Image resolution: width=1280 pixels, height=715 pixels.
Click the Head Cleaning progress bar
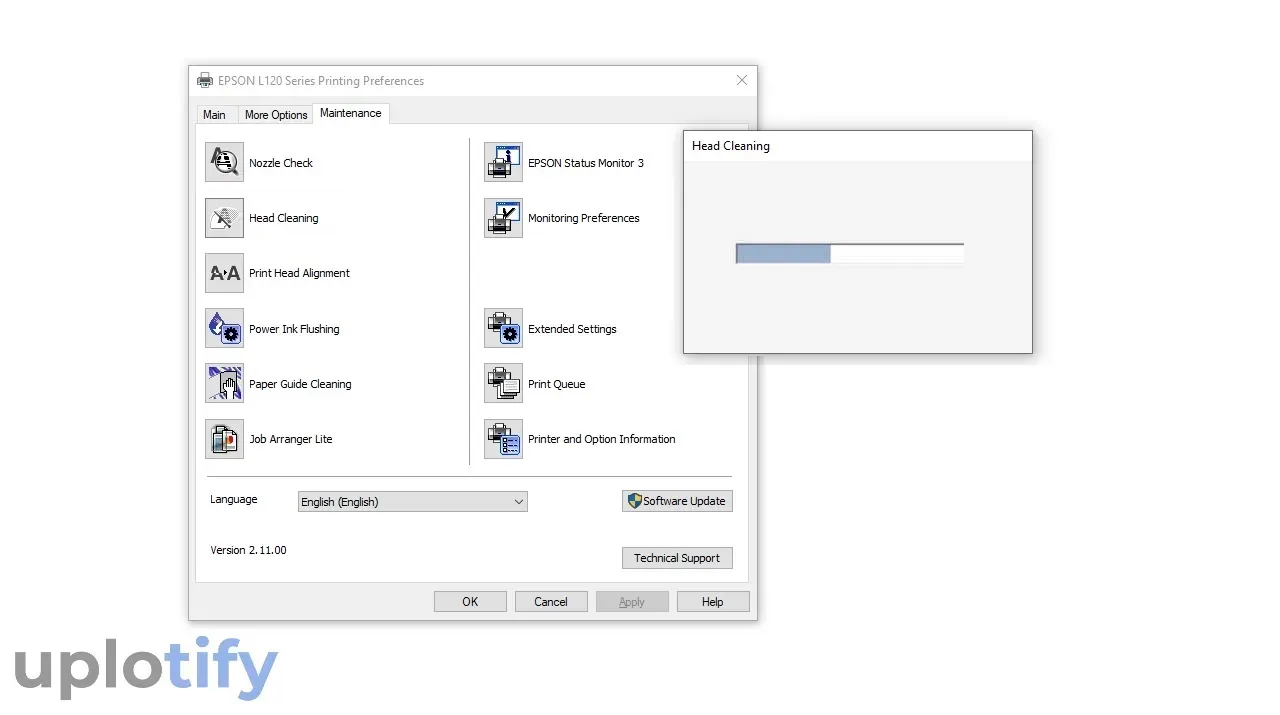[850, 254]
